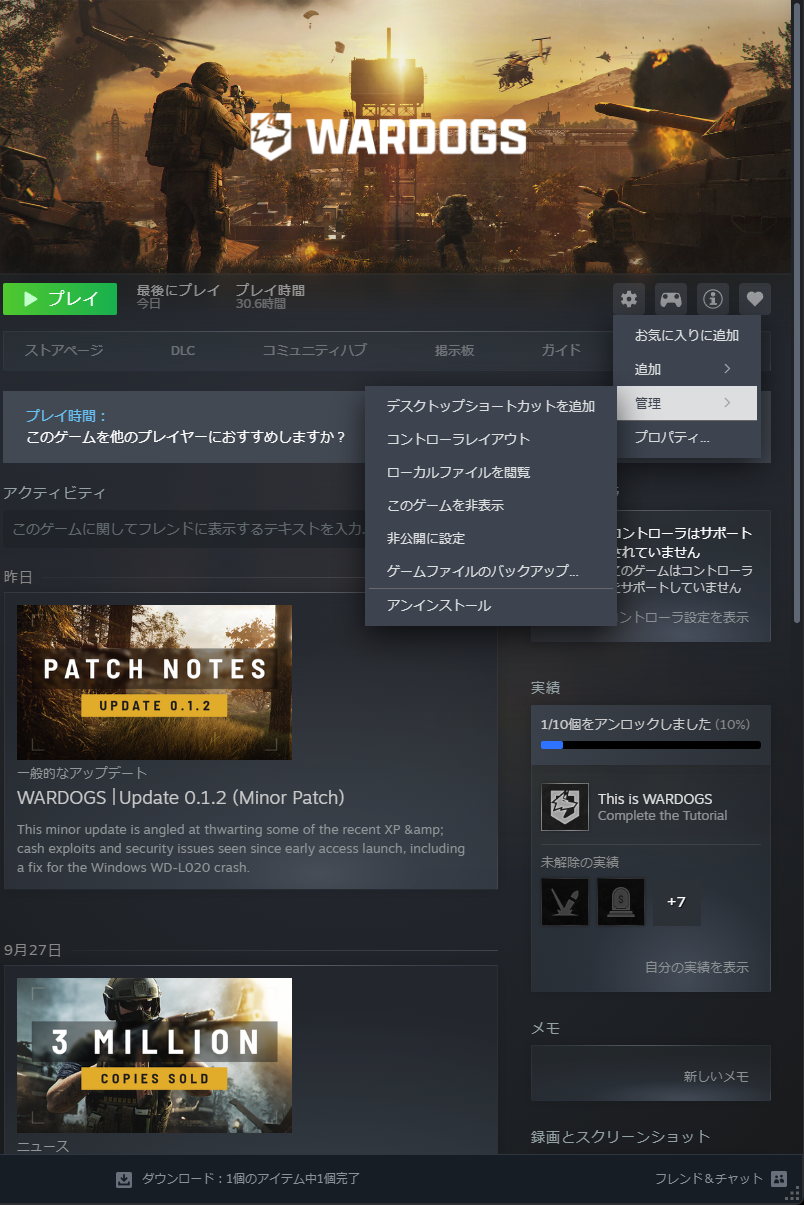Open コントローラレイアウト menu entry
The width and height of the screenshot is (804, 1205).
(491, 439)
